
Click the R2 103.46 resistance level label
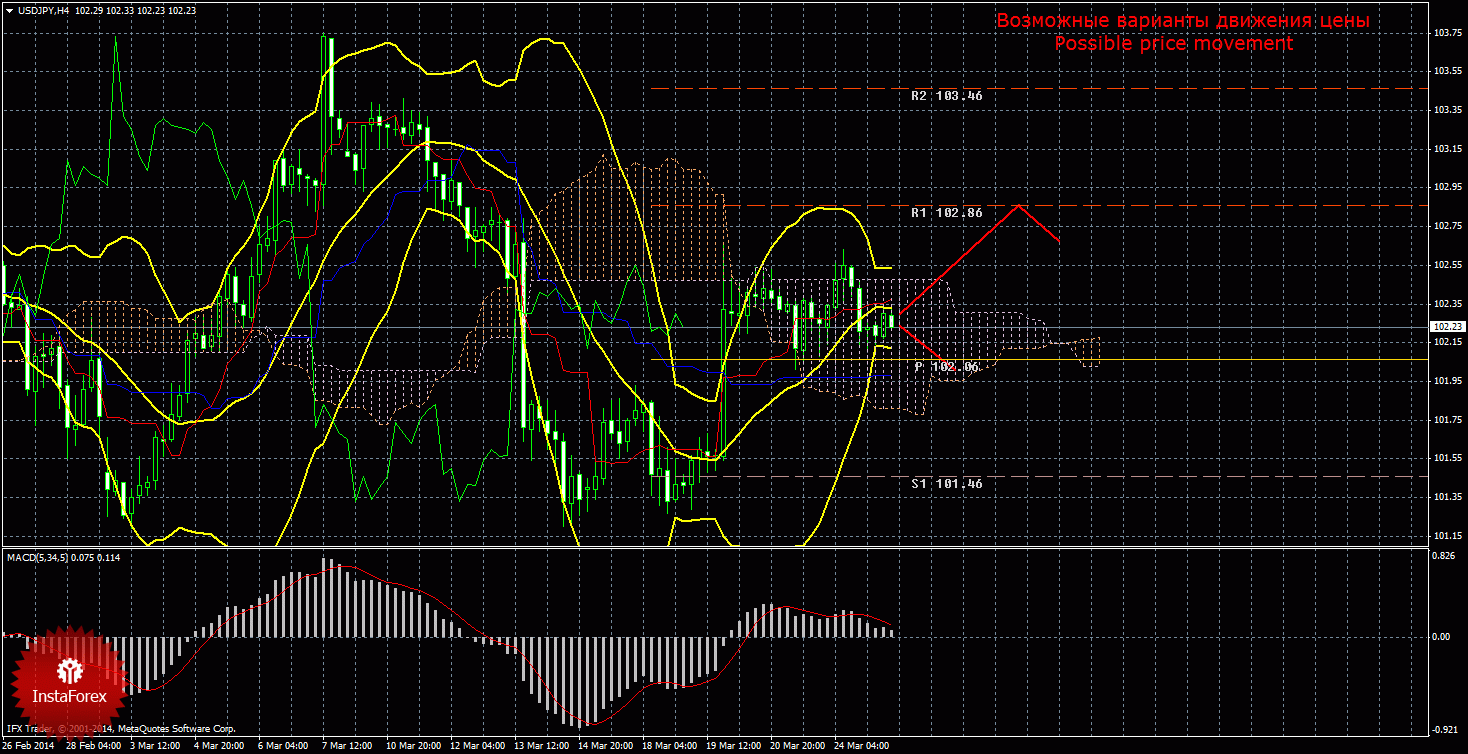946,96
